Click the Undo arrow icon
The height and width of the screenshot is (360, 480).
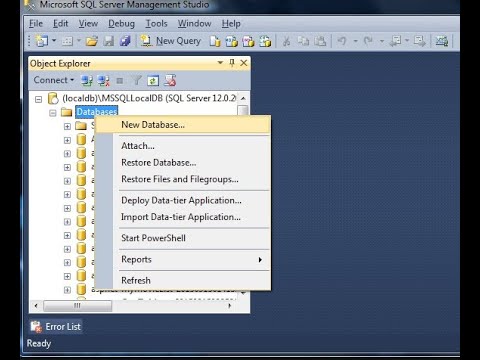342,41
